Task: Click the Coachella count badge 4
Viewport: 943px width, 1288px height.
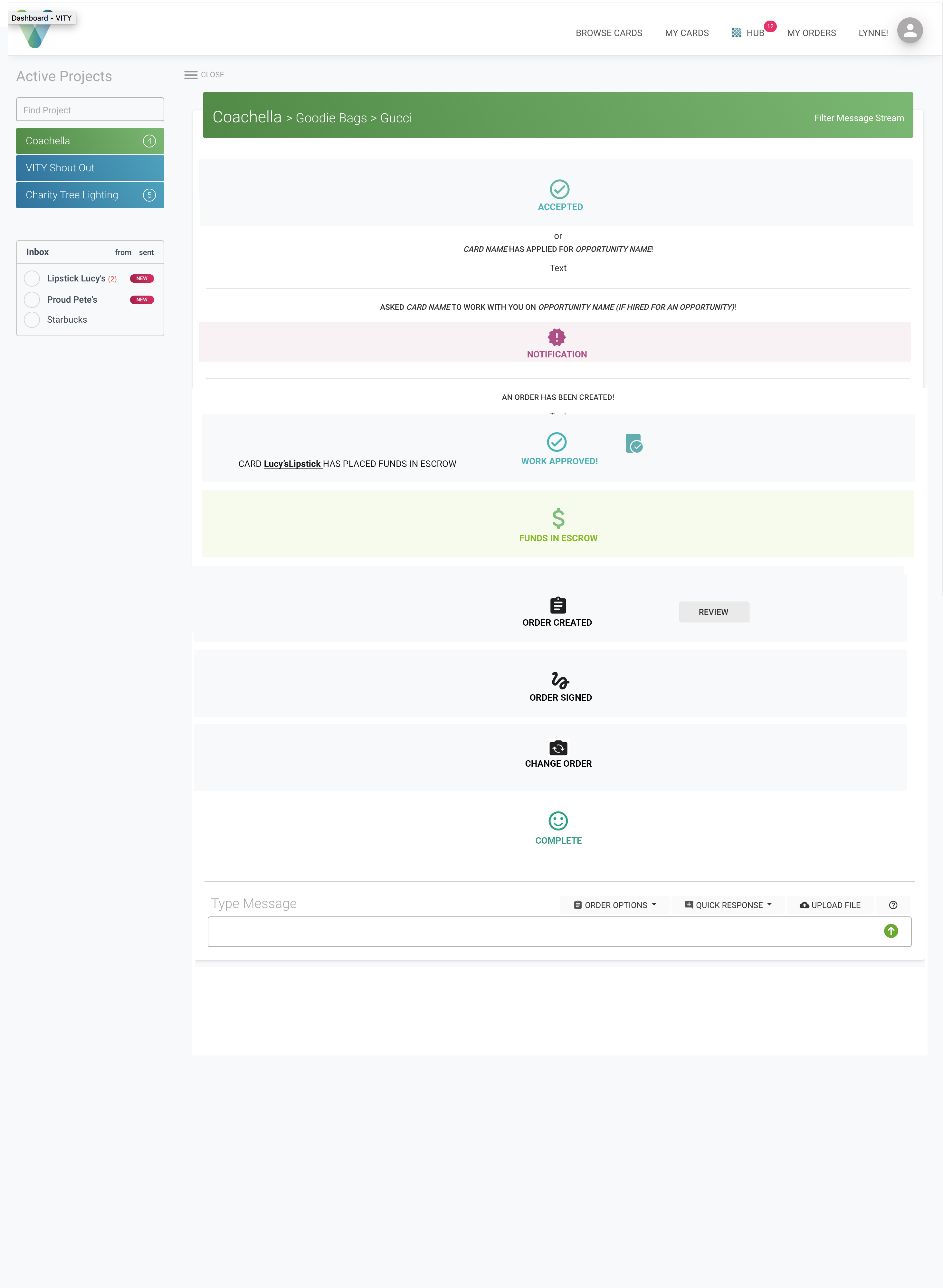Action: [149, 141]
